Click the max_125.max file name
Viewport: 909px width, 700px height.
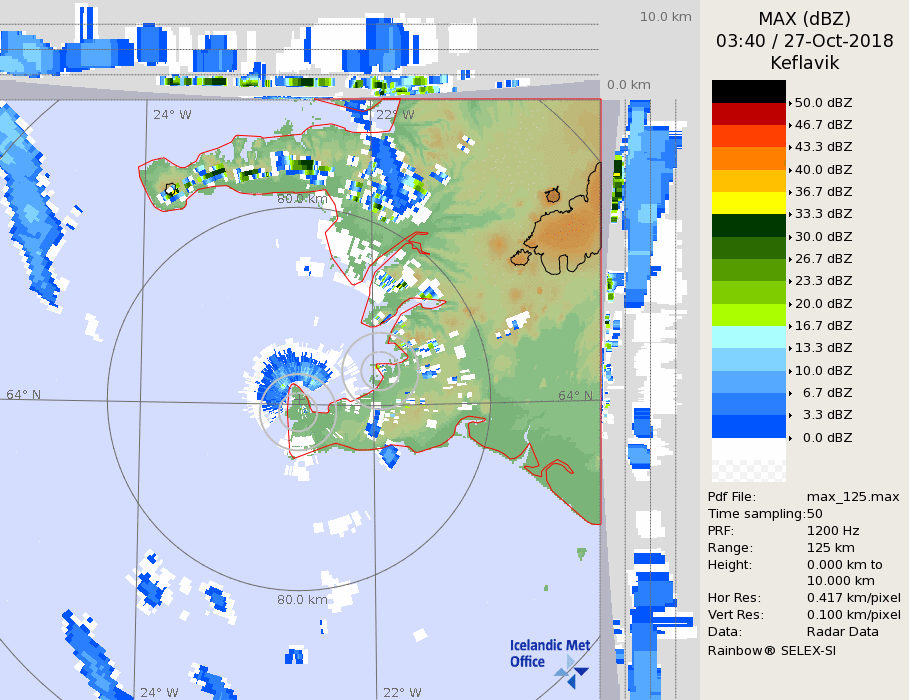853,497
